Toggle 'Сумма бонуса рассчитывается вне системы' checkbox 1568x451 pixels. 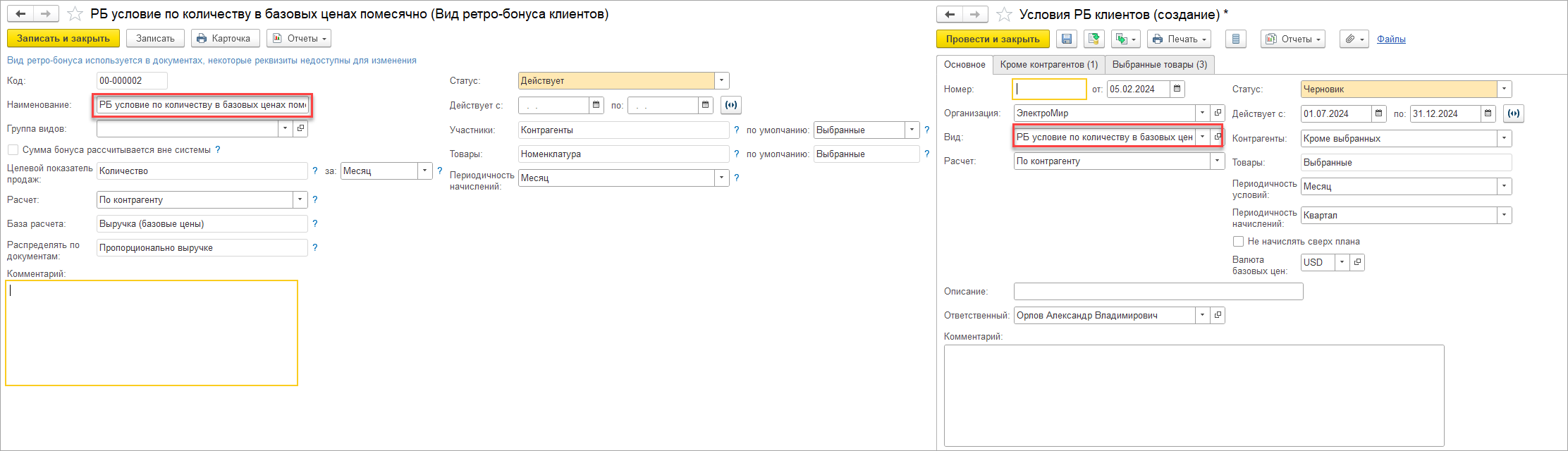click(13, 150)
